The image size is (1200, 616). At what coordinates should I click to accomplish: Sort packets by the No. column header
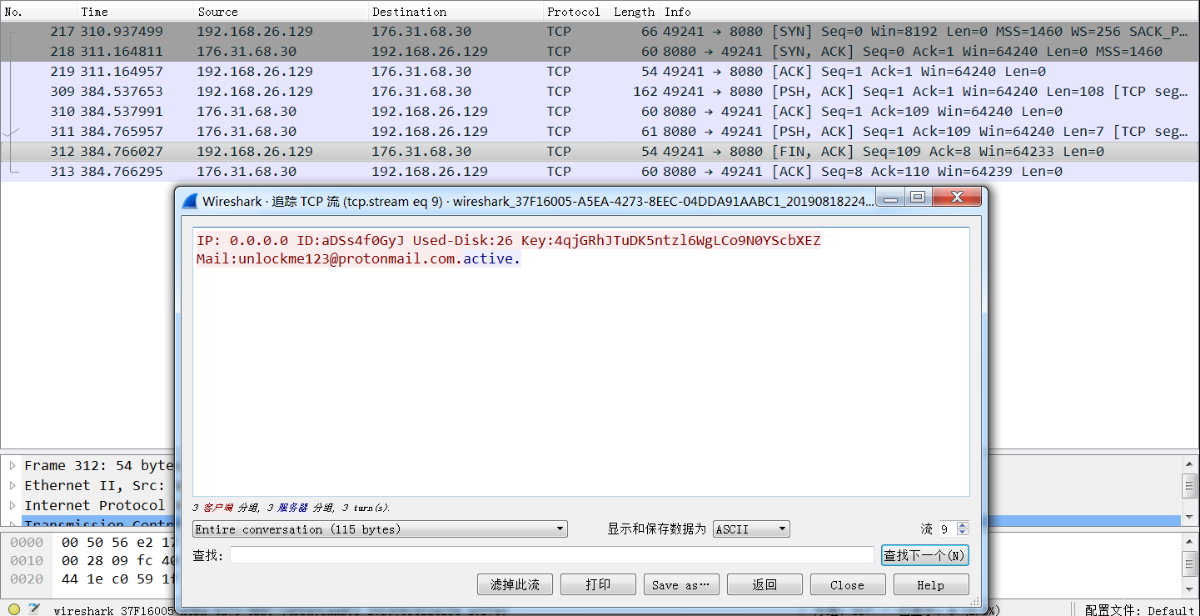point(38,12)
